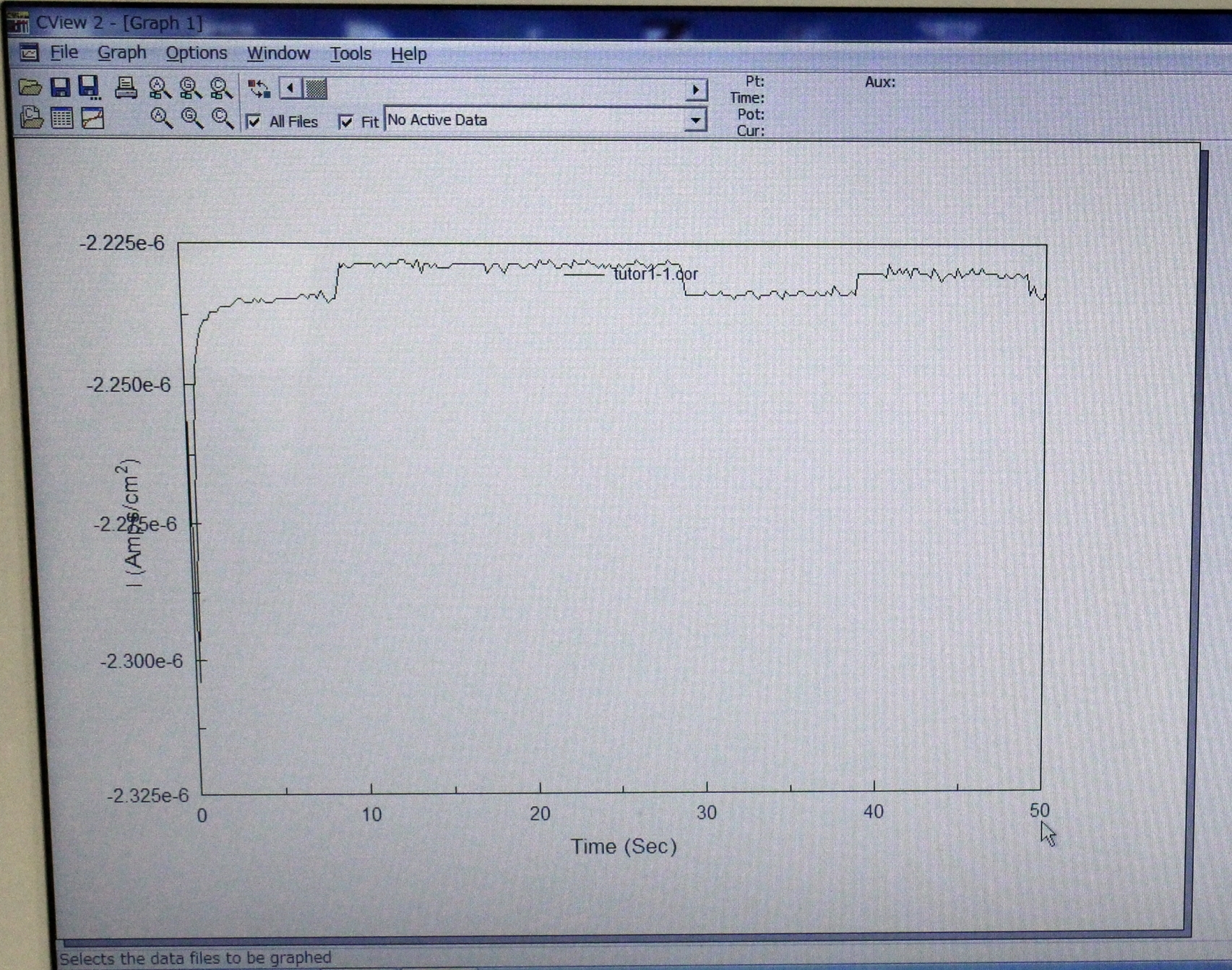Open the File menu

click(64, 52)
